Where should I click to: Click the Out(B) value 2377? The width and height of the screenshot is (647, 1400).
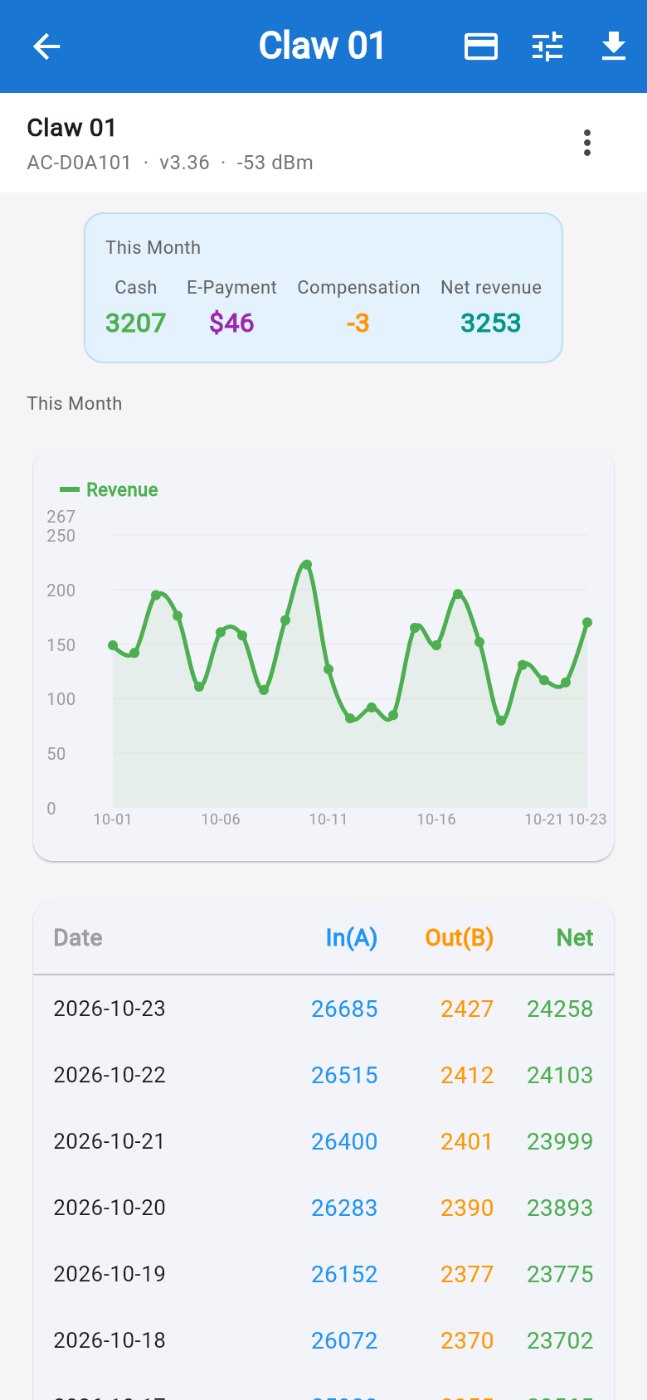[467, 1274]
